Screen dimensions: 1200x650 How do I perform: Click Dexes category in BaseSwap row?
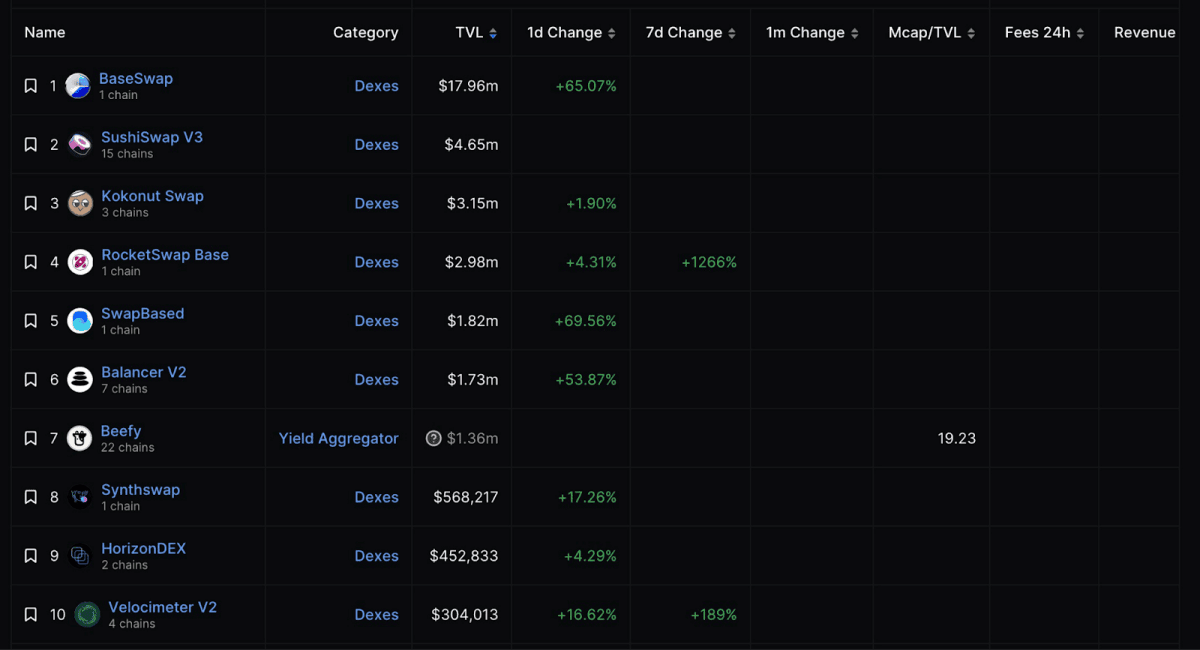376,86
